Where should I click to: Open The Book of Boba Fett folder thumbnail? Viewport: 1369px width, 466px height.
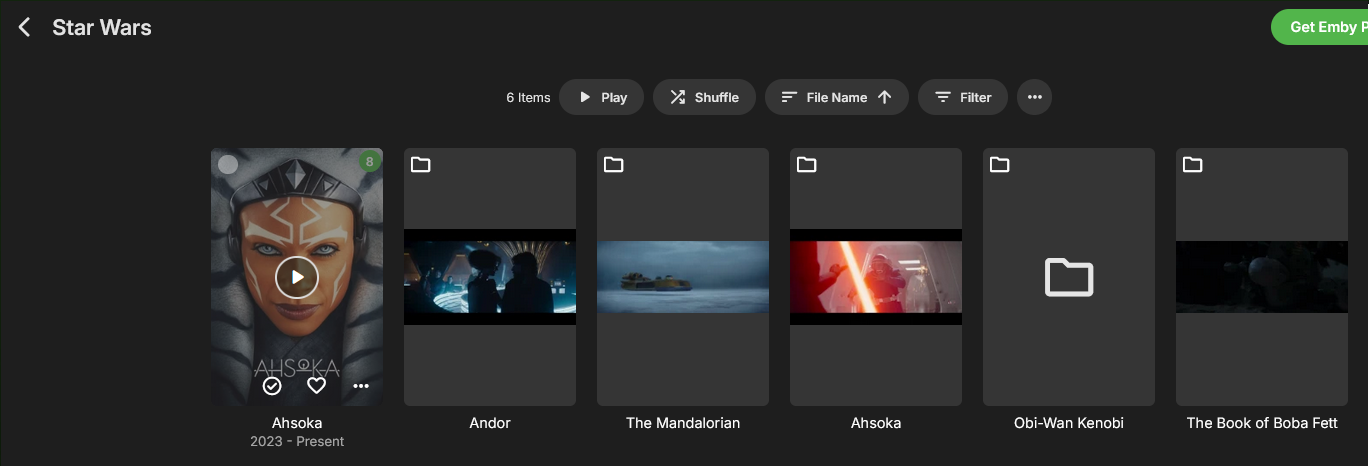point(1262,277)
